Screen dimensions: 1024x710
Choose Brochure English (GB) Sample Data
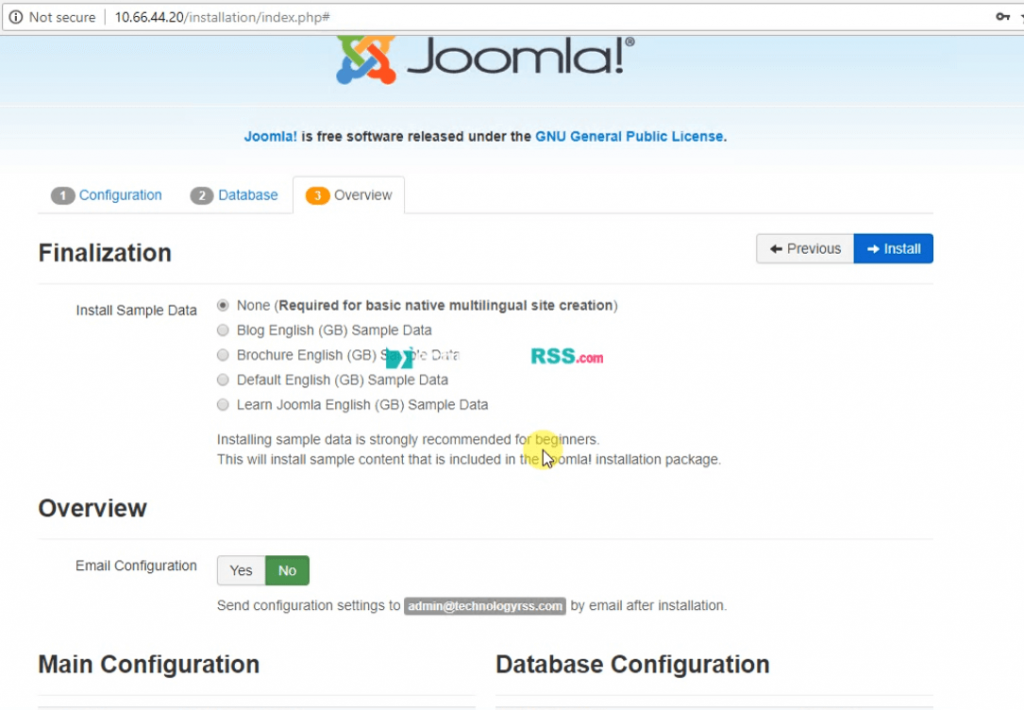coord(223,355)
